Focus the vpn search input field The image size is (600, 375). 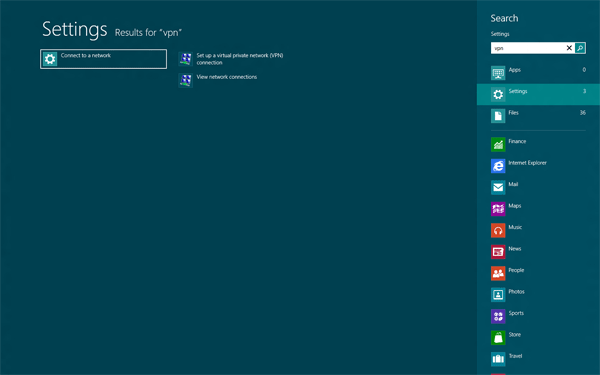point(528,48)
